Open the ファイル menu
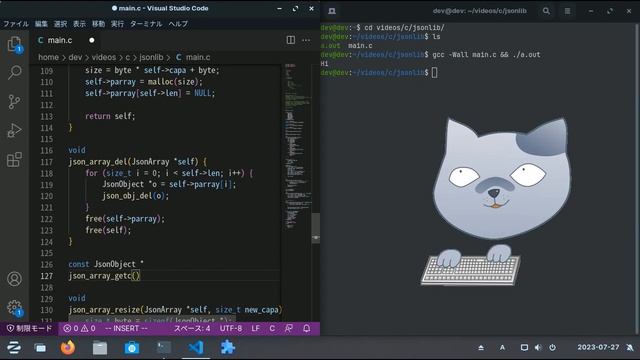Image resolution: width=640 pixels, height=360 pixels. point(16,24)
